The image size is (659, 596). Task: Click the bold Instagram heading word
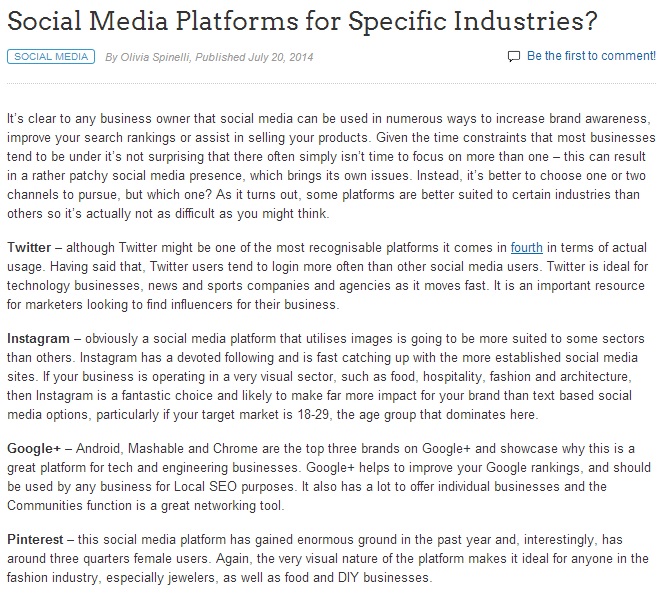[x=38, y=339]
